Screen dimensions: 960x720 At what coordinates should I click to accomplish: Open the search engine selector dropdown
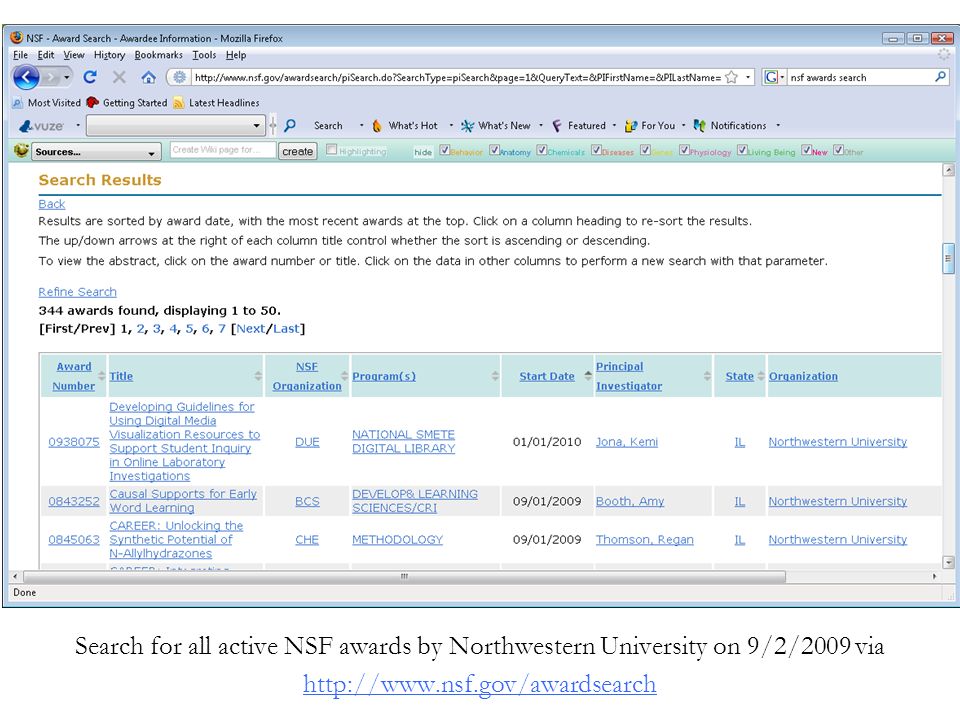pyautogui.click(x=782, y=77)
